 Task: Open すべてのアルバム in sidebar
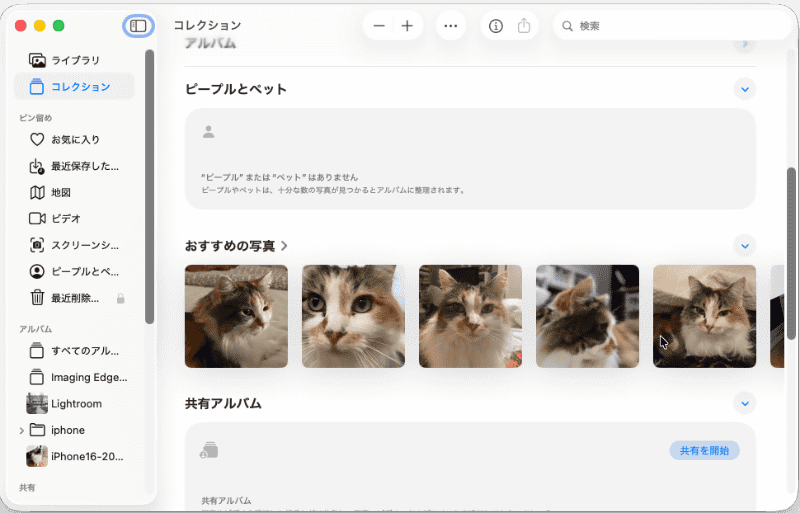[x=74, y=351]
